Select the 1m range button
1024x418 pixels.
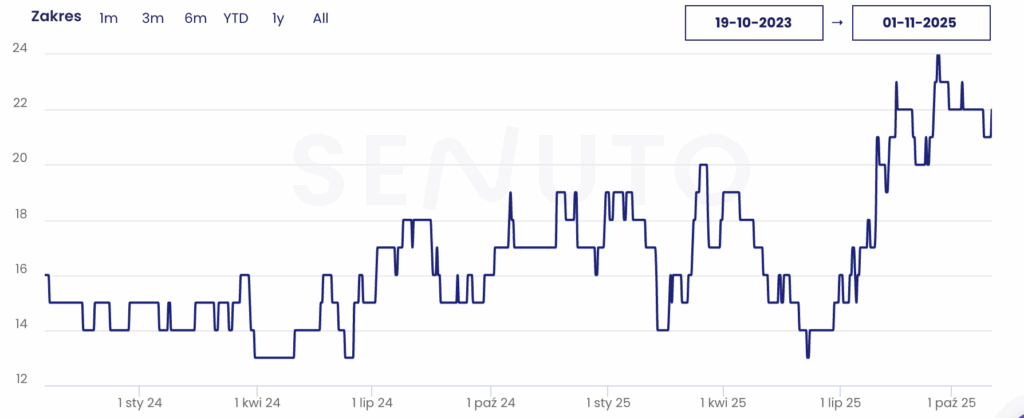pos(107,19)
